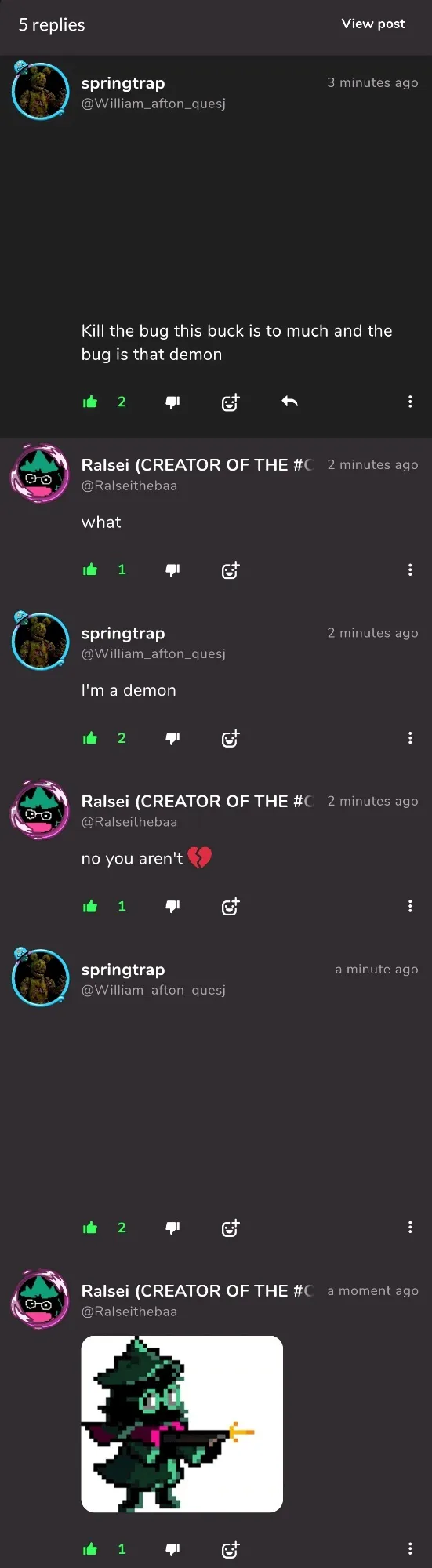
Task: Add reaction to 'no you aren't' reply
Action: 230,906
